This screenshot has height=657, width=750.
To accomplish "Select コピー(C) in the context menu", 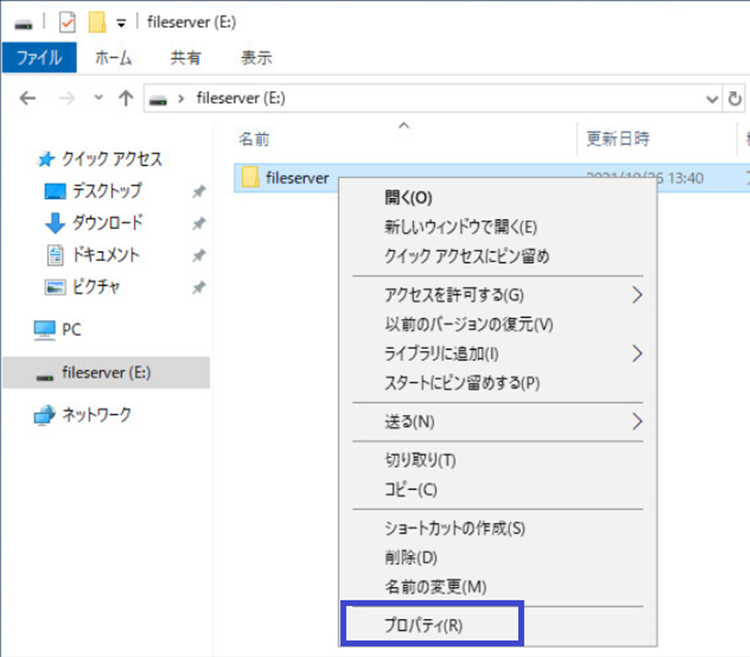I will [411, 489].
